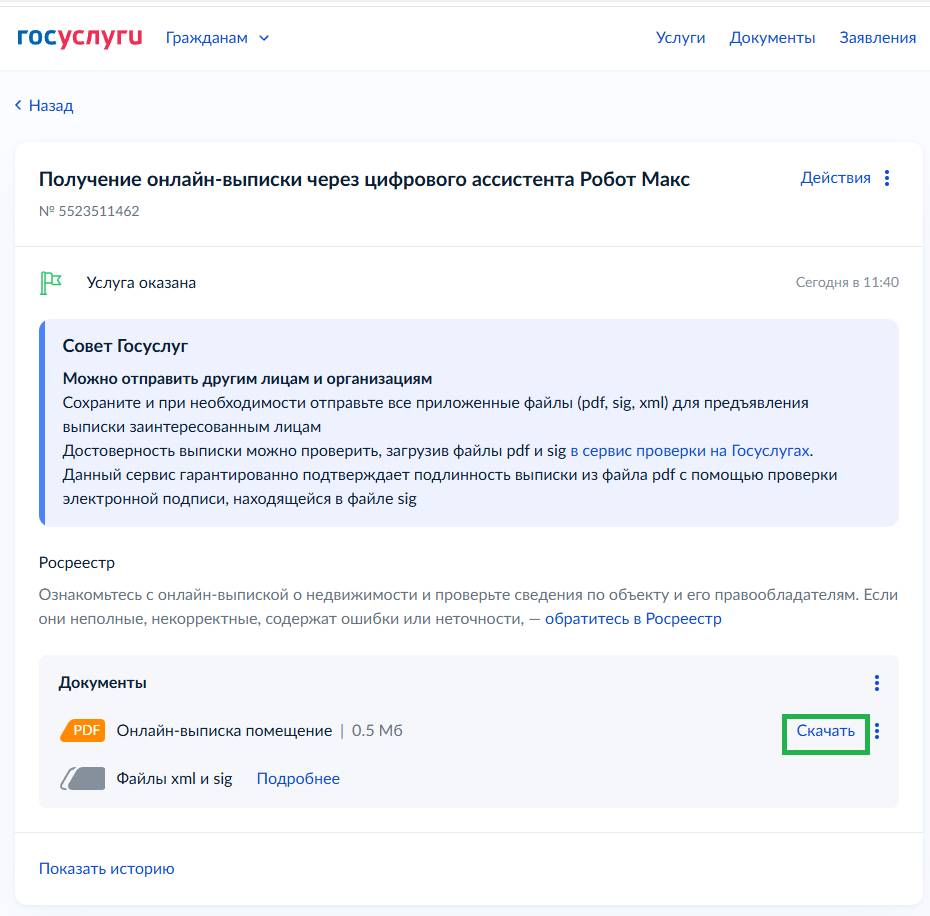The height and width of the screenshot is (916, 930).
Task: Open the Услуги menu item
Action: [680, 38]
